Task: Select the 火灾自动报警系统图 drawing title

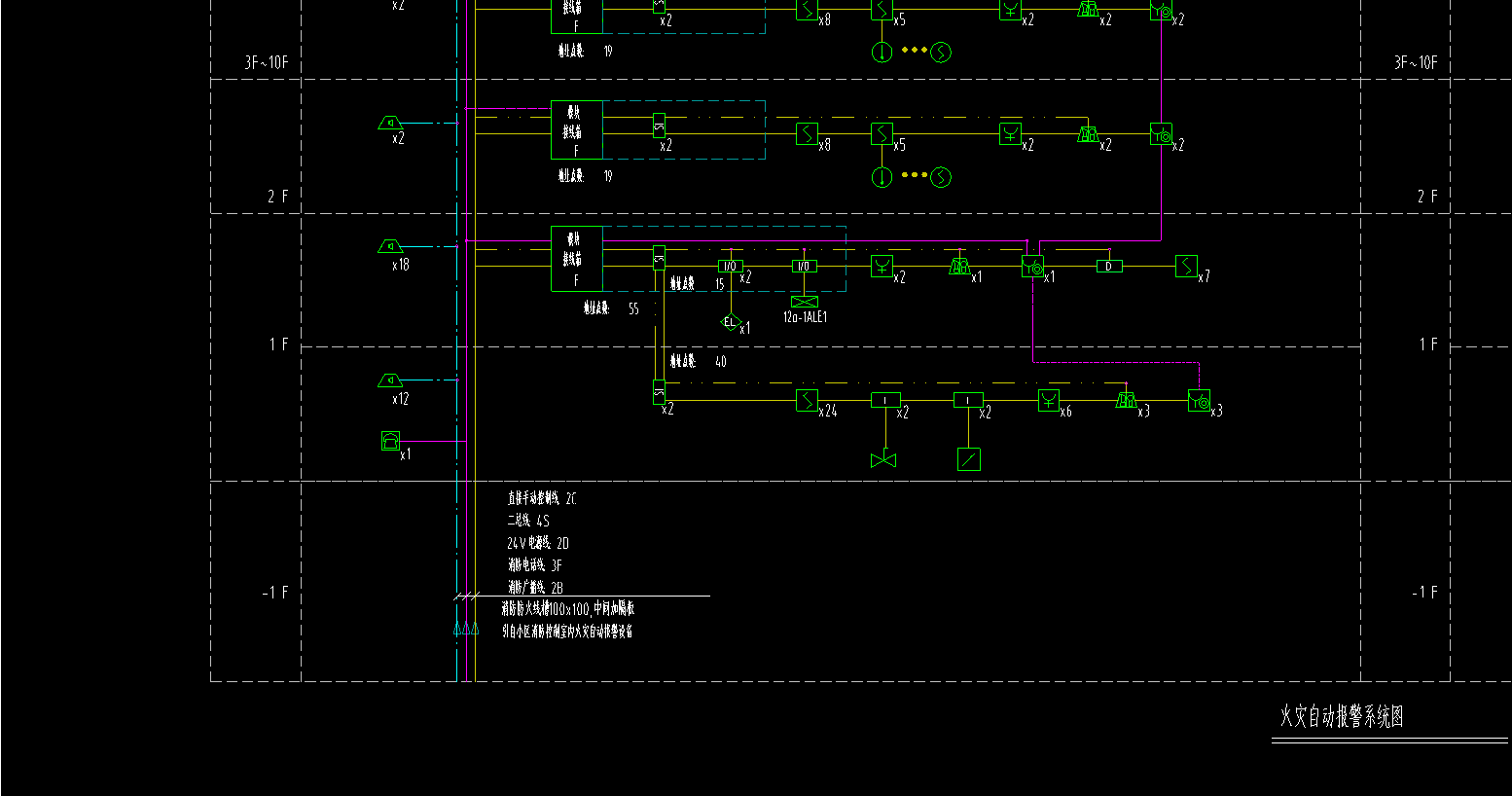Action: [x=1341, y=717]
